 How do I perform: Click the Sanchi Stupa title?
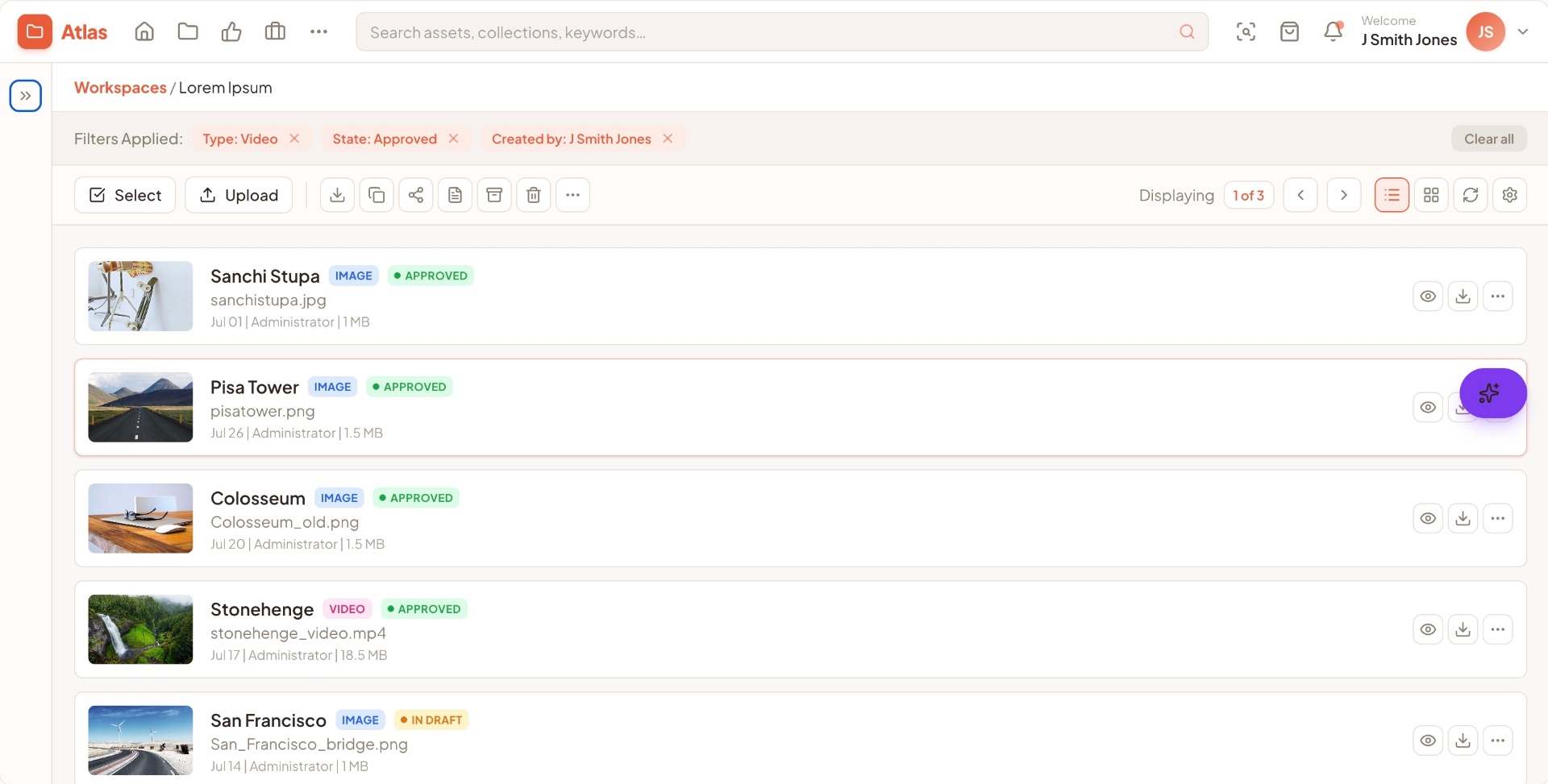[x=264, y=276]
